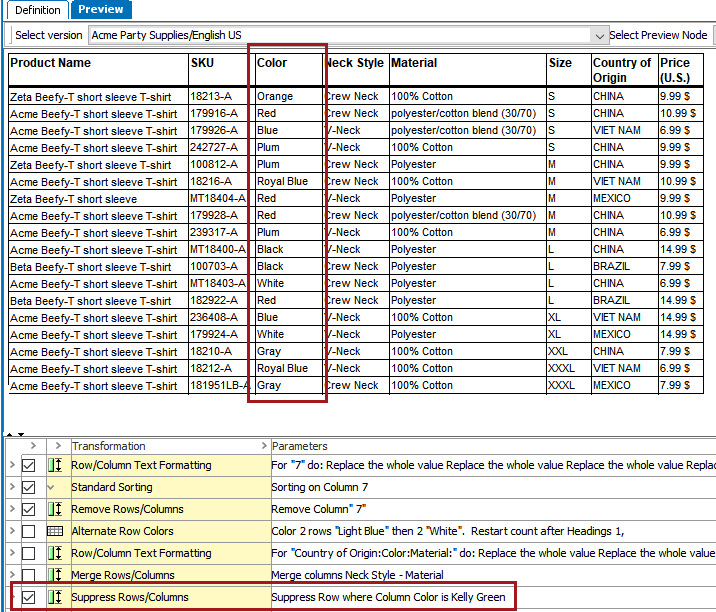
Task: Click the Transformation column header
Action: click(x=108, y=446)
